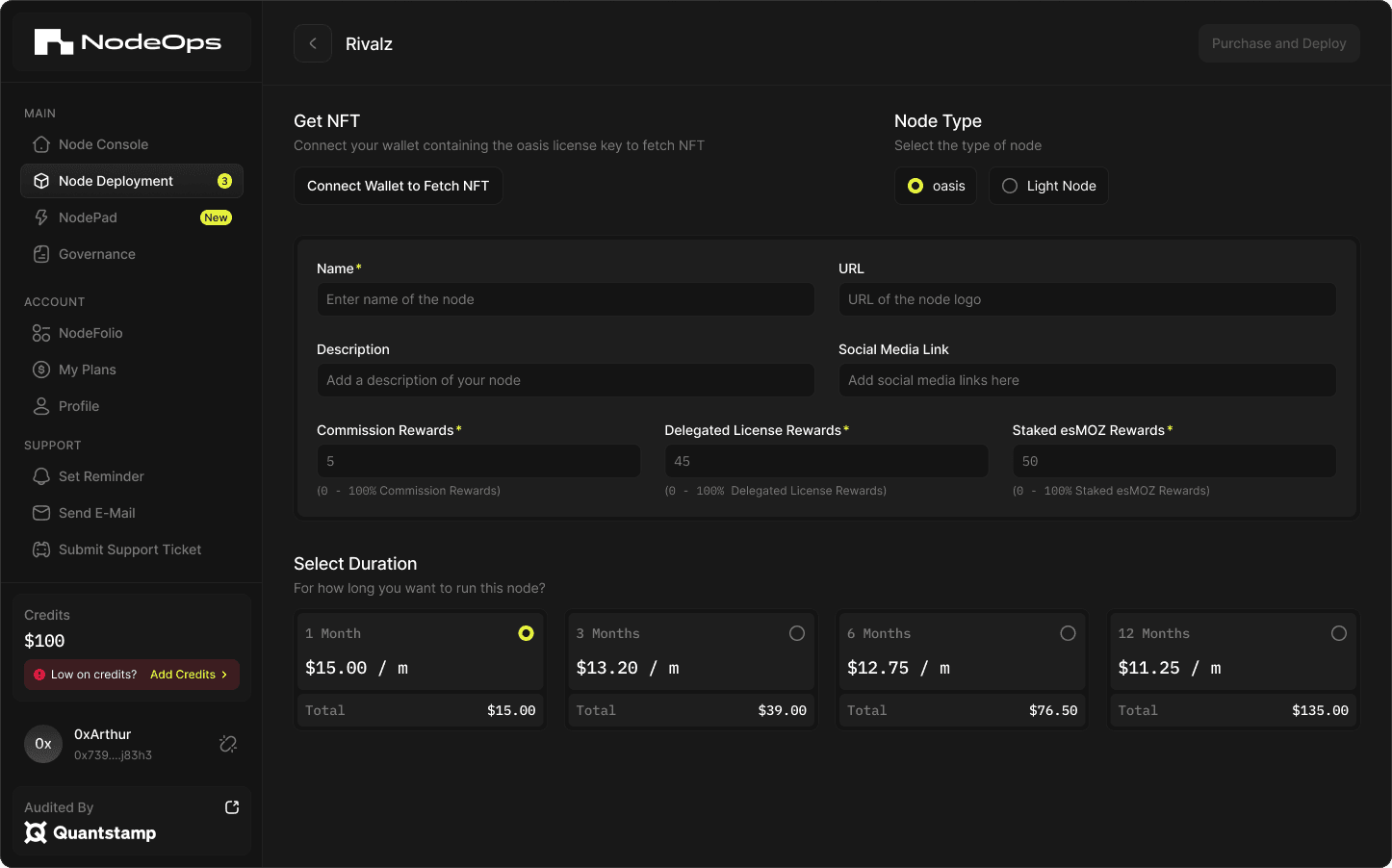Open My Plans in sidebar

point(132,370)
